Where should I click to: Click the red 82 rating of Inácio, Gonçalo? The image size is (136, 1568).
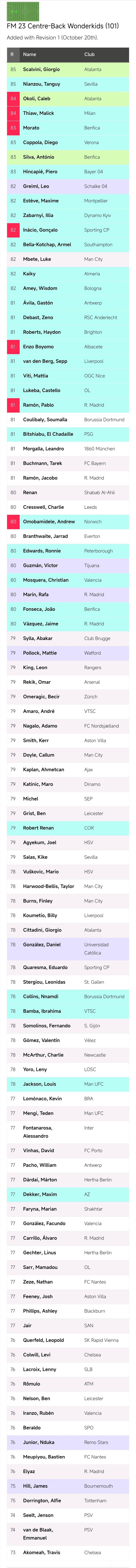(x=13, y=230)
